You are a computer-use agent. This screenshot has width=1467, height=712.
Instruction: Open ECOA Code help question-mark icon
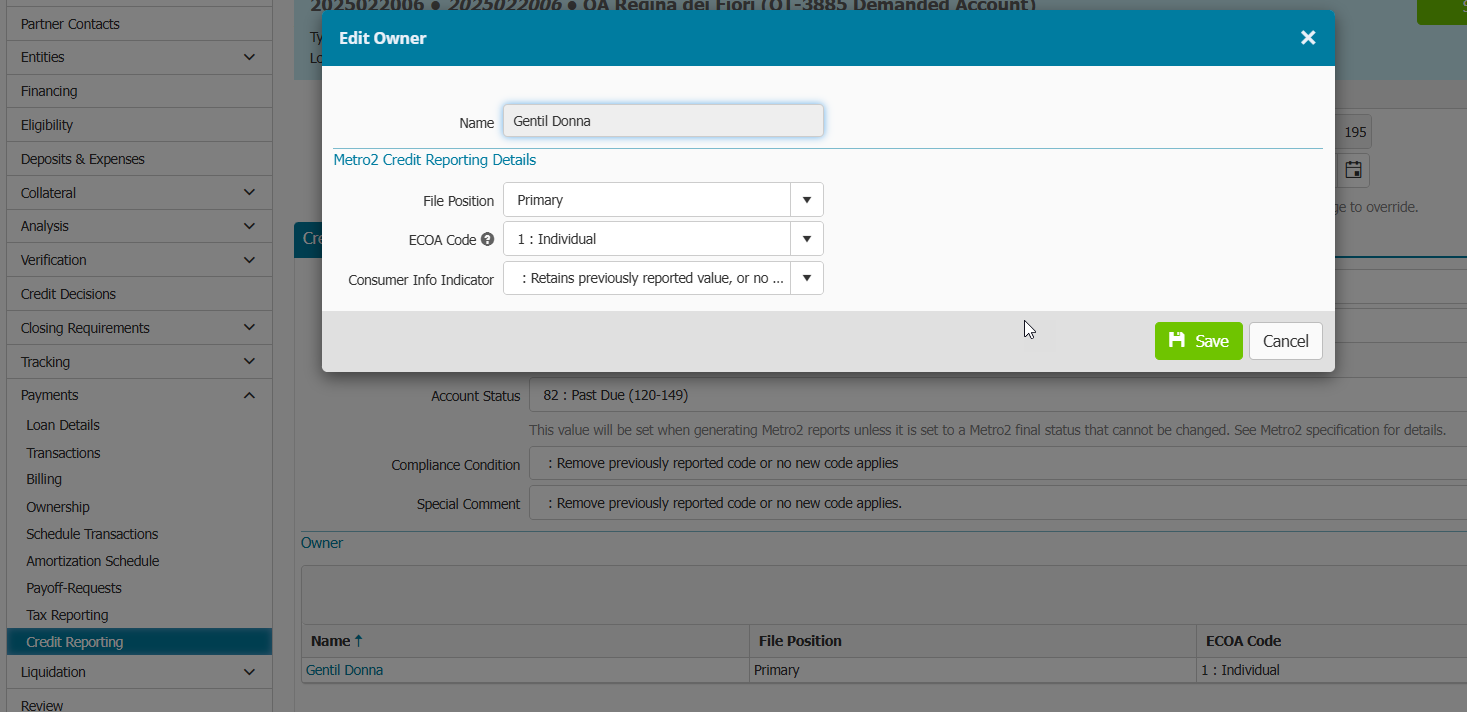(487, 240)
